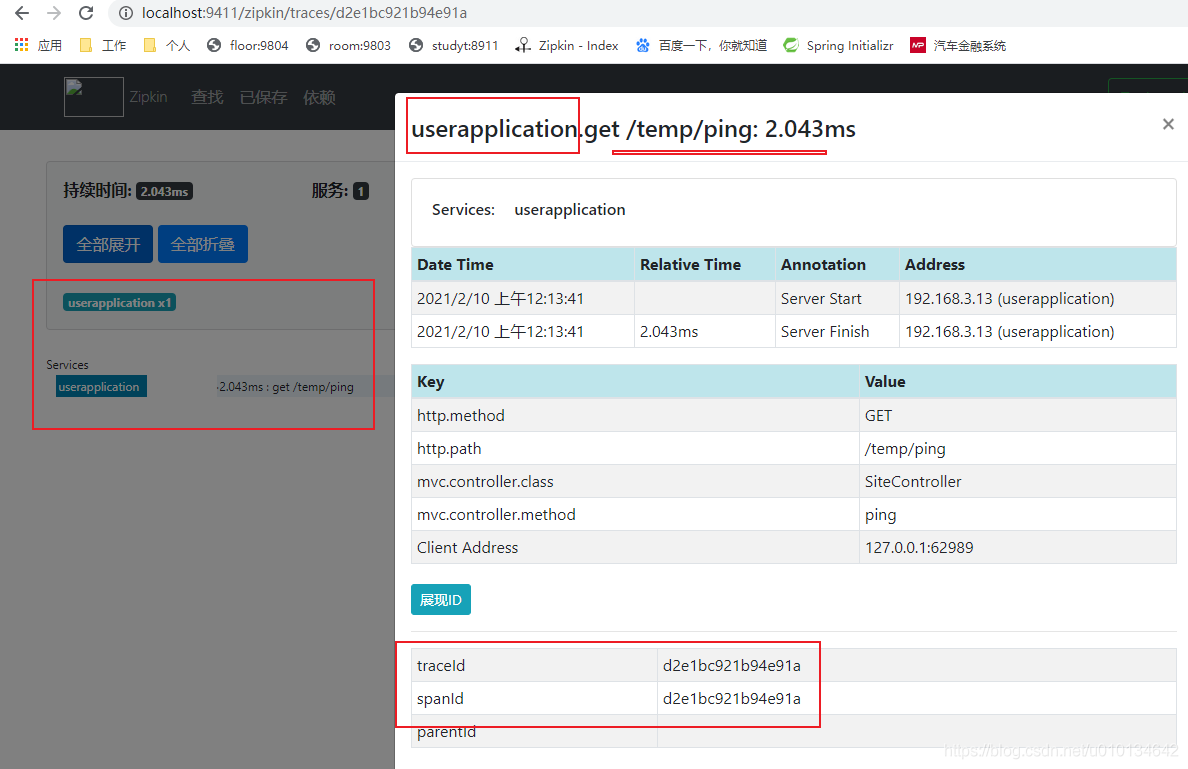Open the 百度一下 bookmark
1188x769 pixels.
701,45
